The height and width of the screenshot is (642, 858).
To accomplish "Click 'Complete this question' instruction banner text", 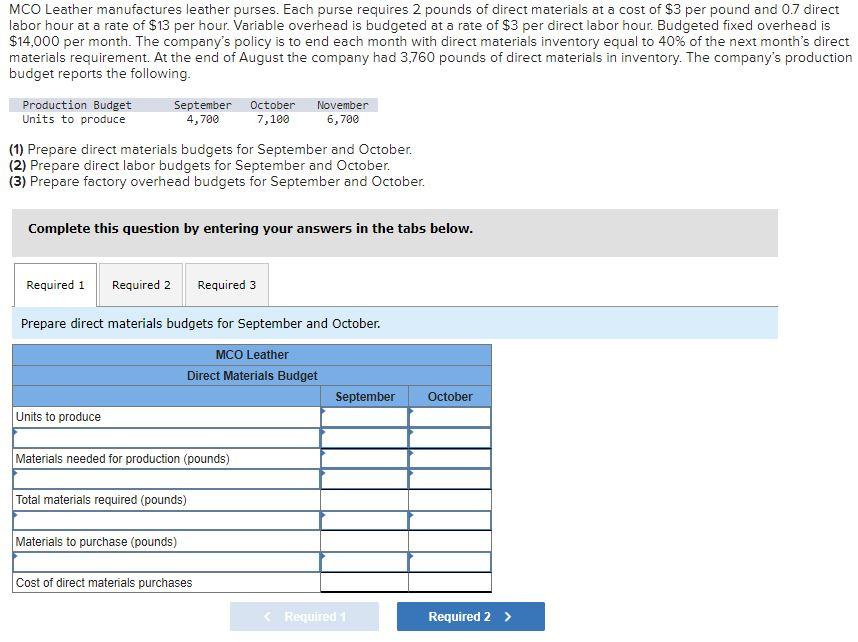I will pyautogui.click(x=250, y=228).
